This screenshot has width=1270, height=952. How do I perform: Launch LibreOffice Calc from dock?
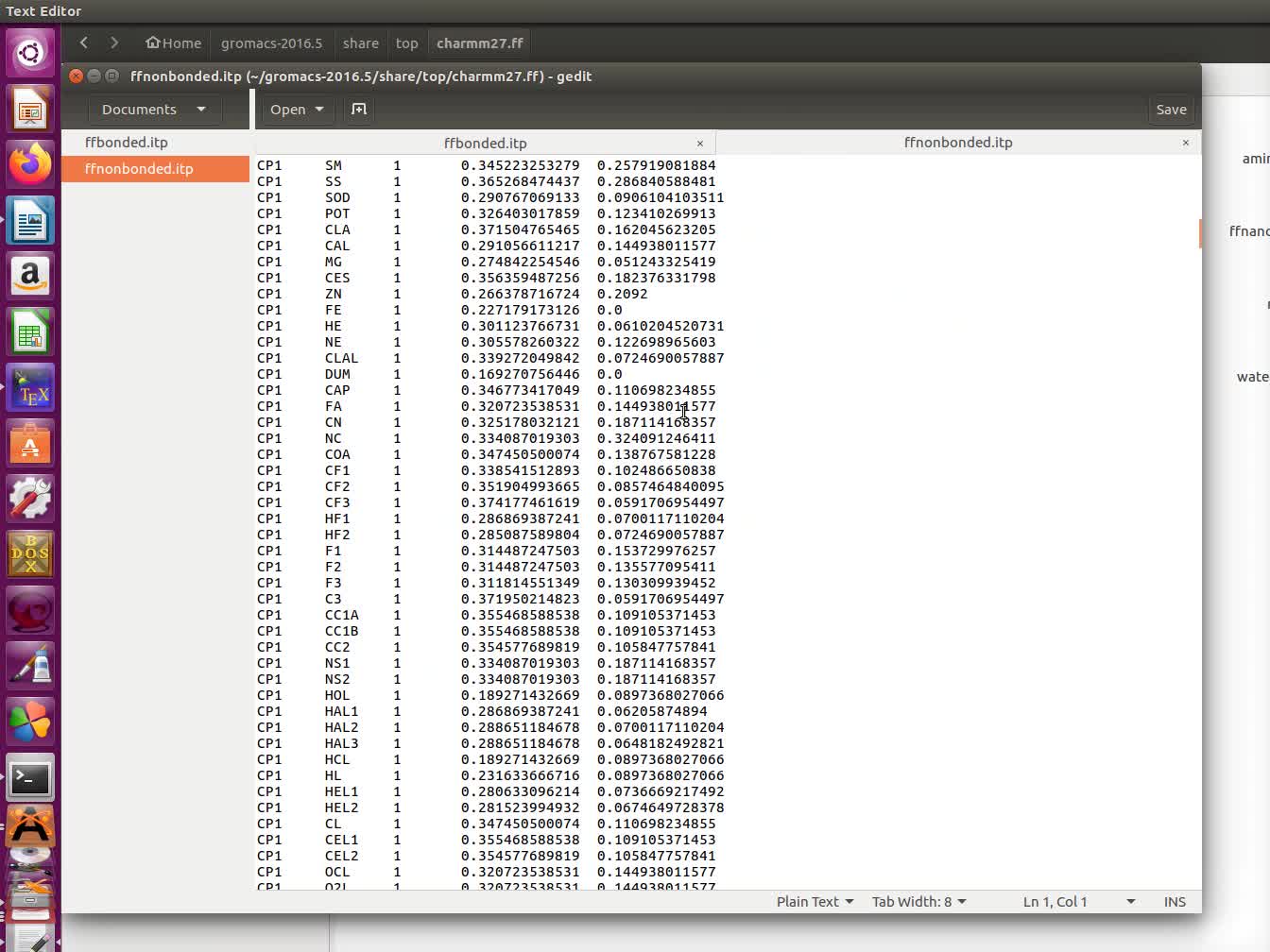pyautogui.click(x=30, y=332)
